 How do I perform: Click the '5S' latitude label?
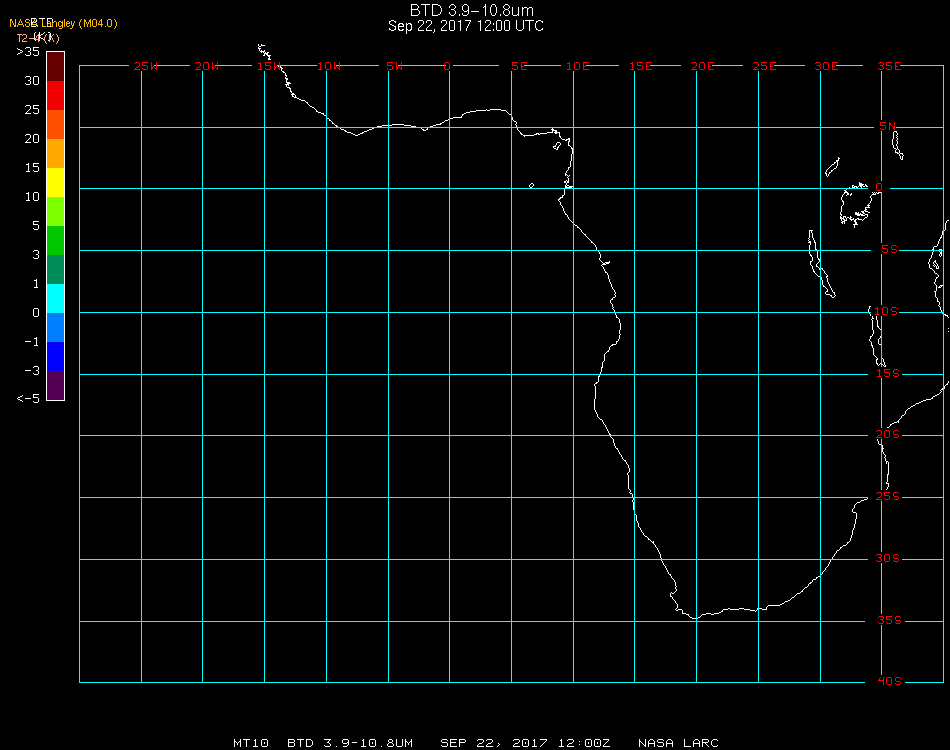point(889,250)
